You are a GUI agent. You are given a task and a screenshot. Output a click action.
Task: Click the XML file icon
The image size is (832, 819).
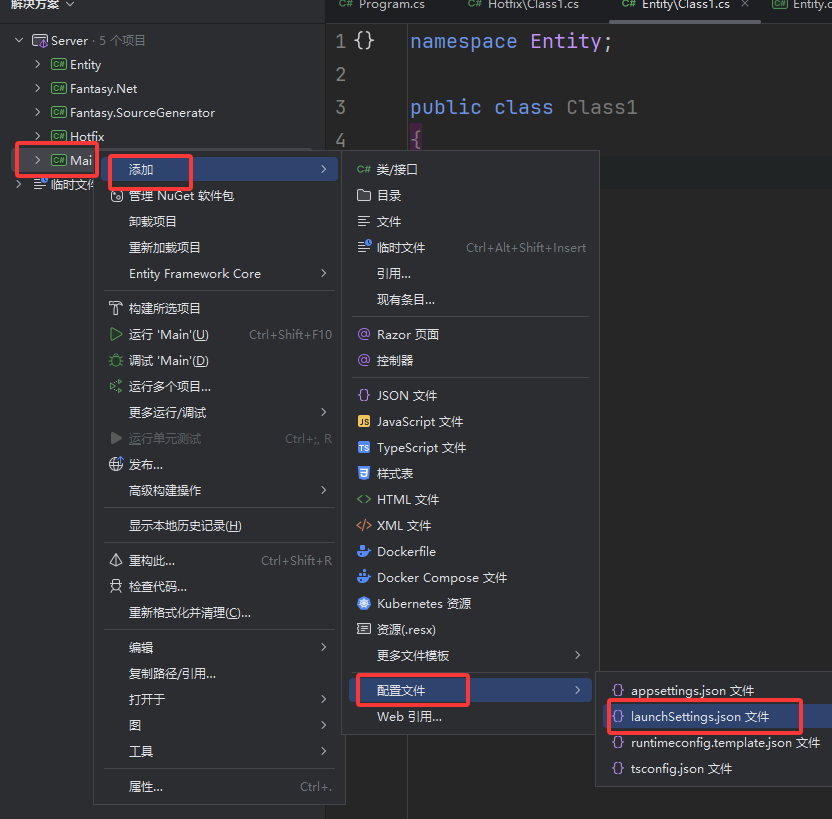coord(363,525)
